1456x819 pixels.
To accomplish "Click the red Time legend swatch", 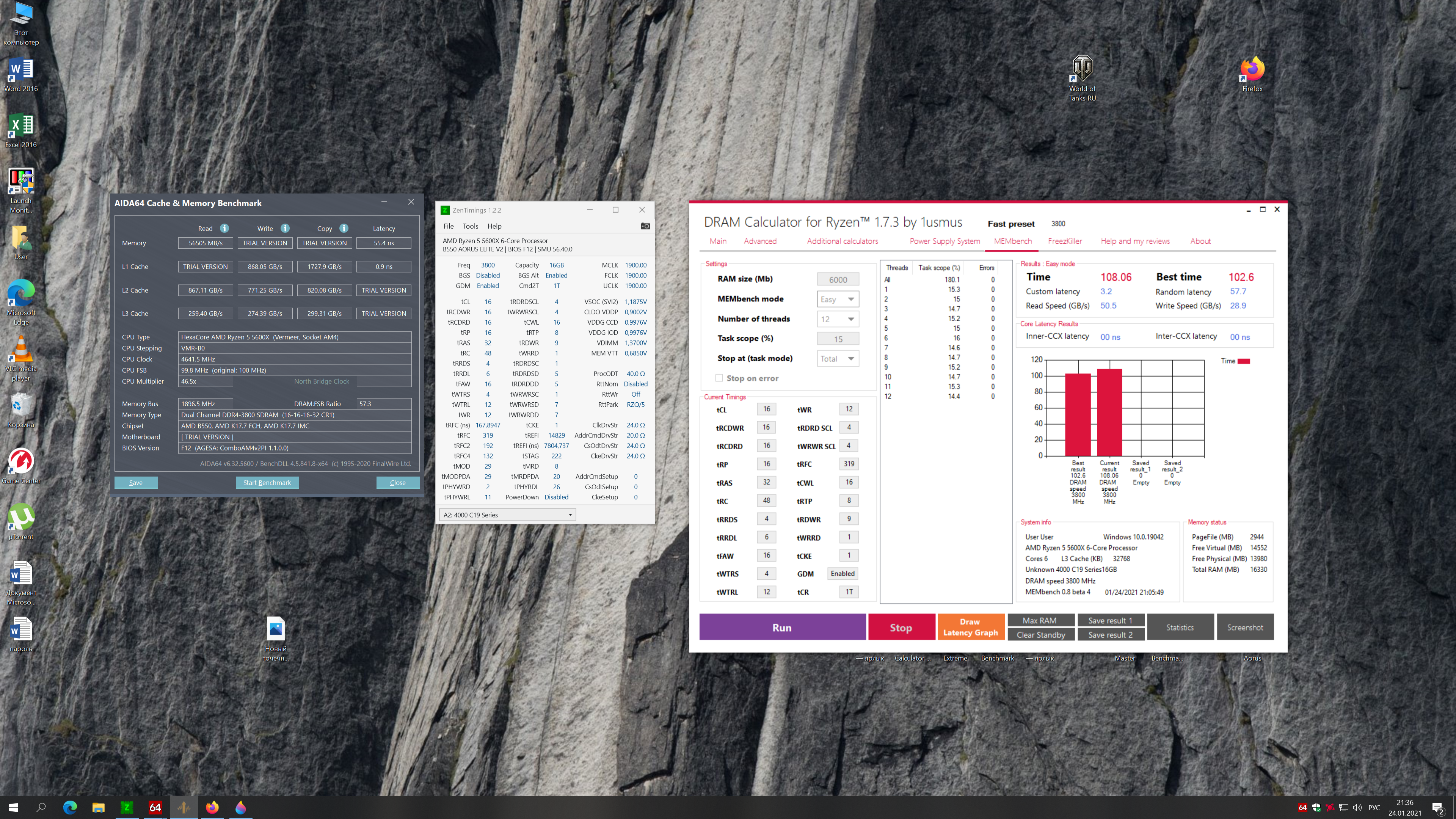I will (x=1244, y=361).
